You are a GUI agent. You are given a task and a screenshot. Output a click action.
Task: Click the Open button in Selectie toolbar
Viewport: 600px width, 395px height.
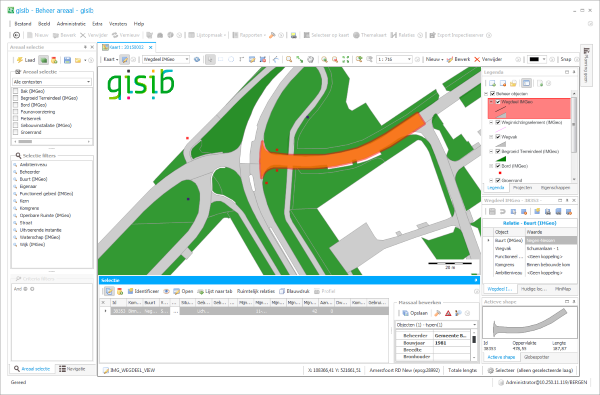tap(183, 291)
